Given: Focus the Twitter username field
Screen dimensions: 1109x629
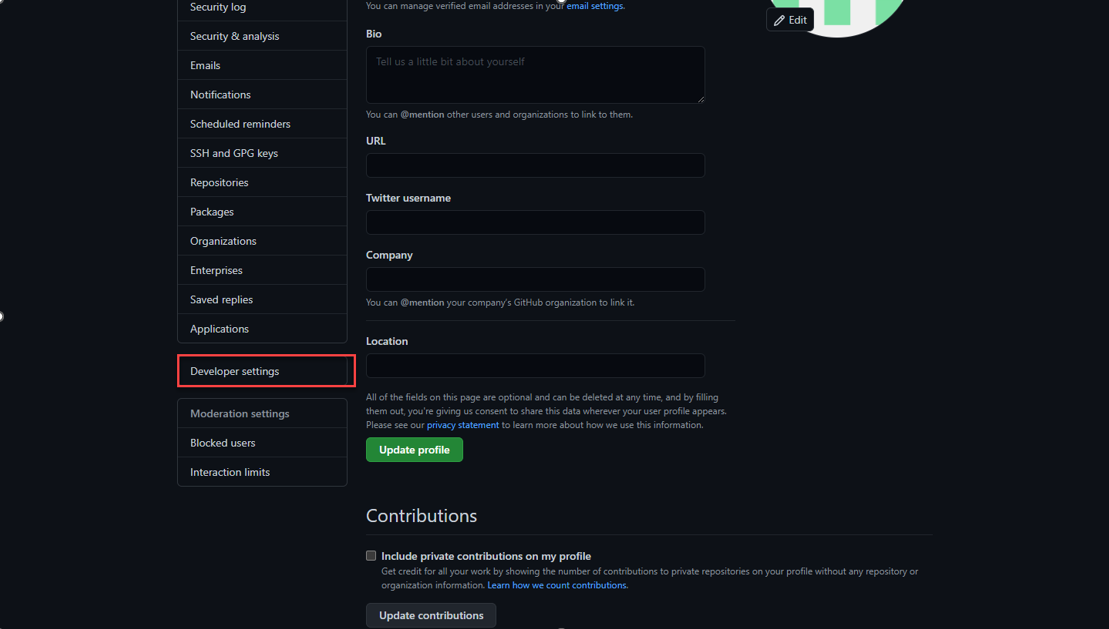Looking at the screenshot, I should pos(535,222).
